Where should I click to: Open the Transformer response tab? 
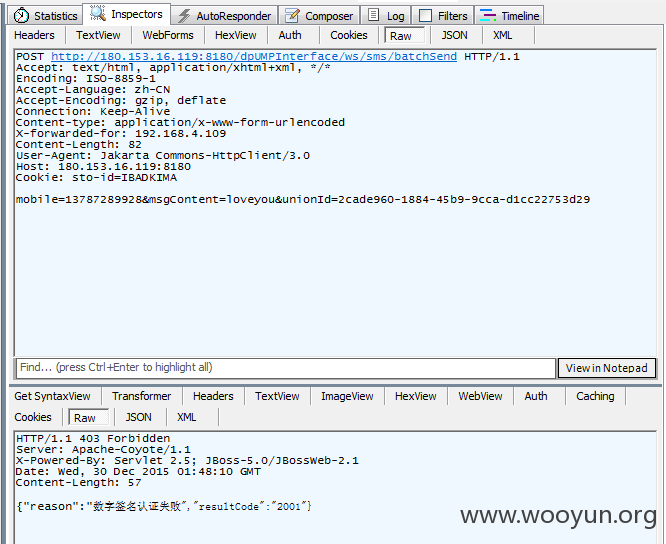pos(142,396)
